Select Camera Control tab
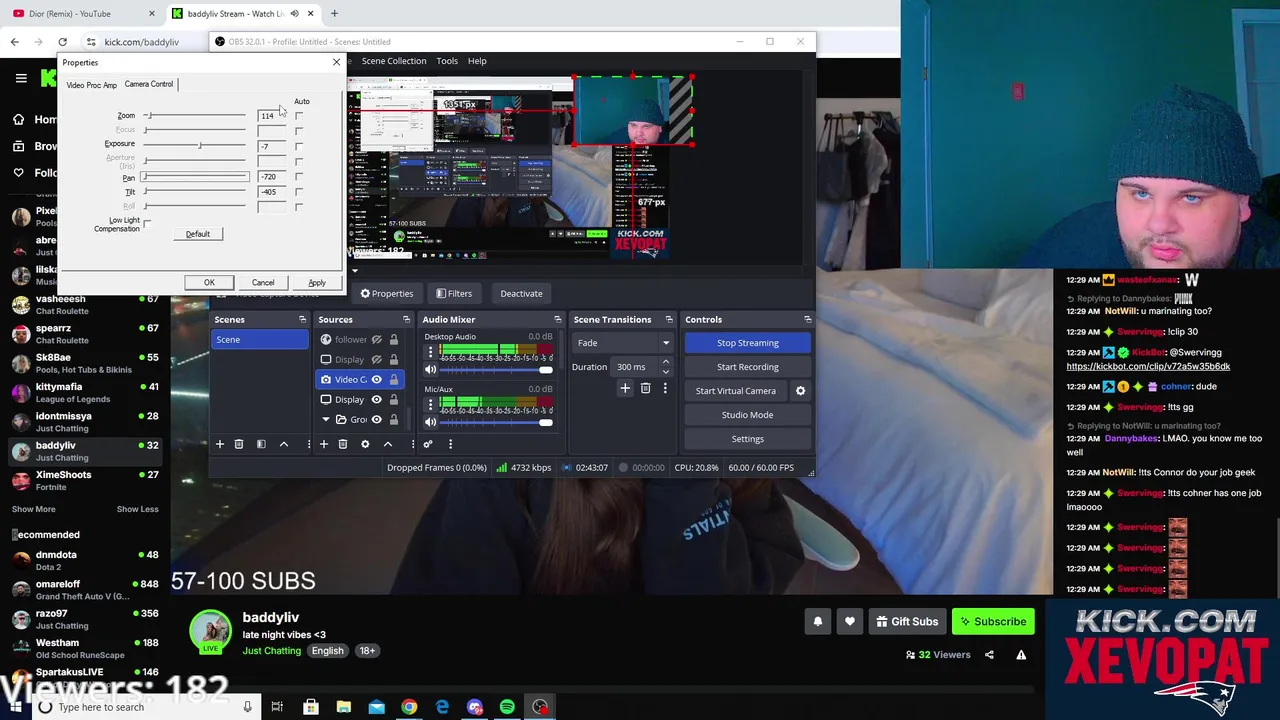 [149, 84]
